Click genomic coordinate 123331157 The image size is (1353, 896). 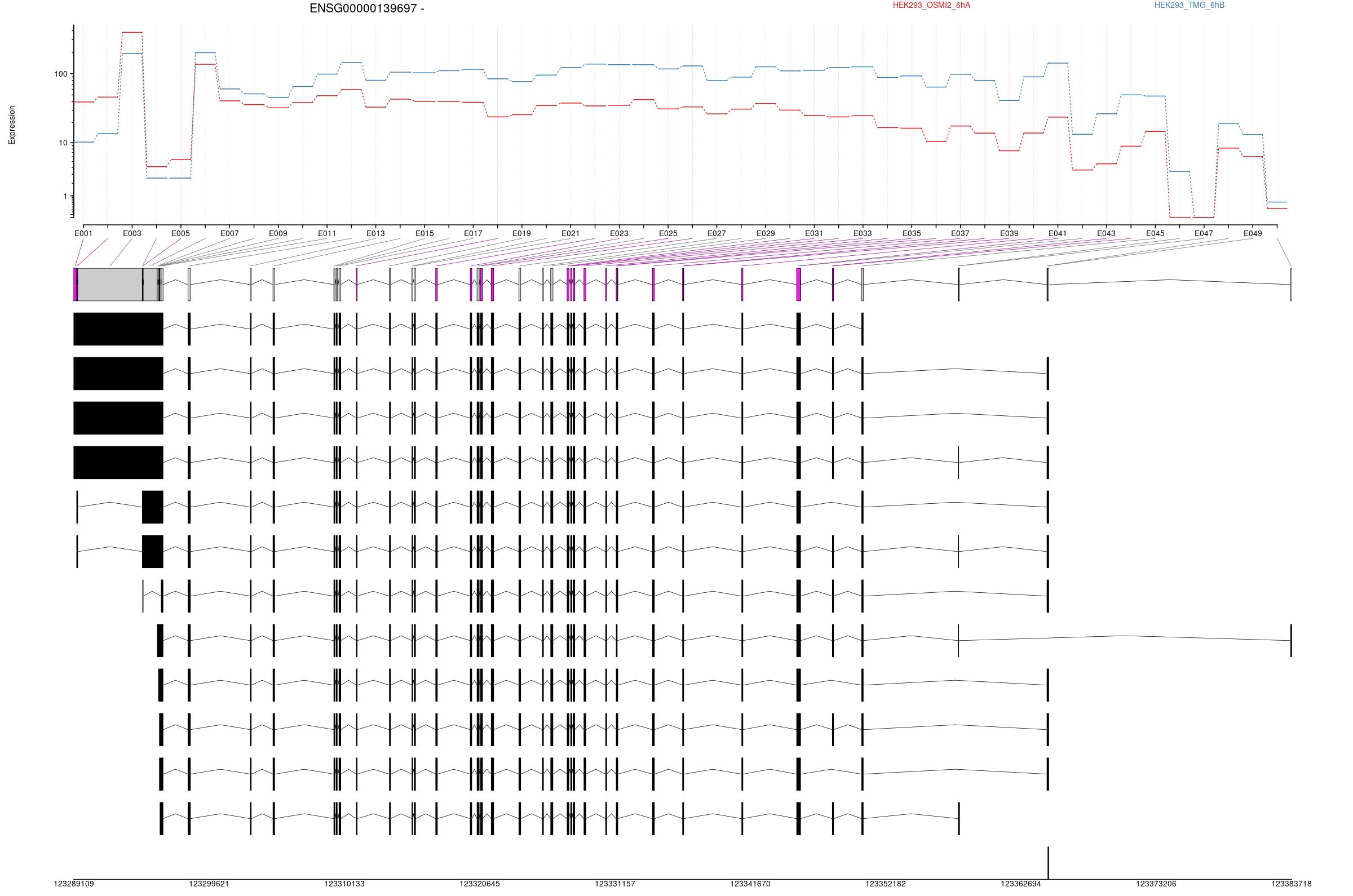tap(615, 884)
